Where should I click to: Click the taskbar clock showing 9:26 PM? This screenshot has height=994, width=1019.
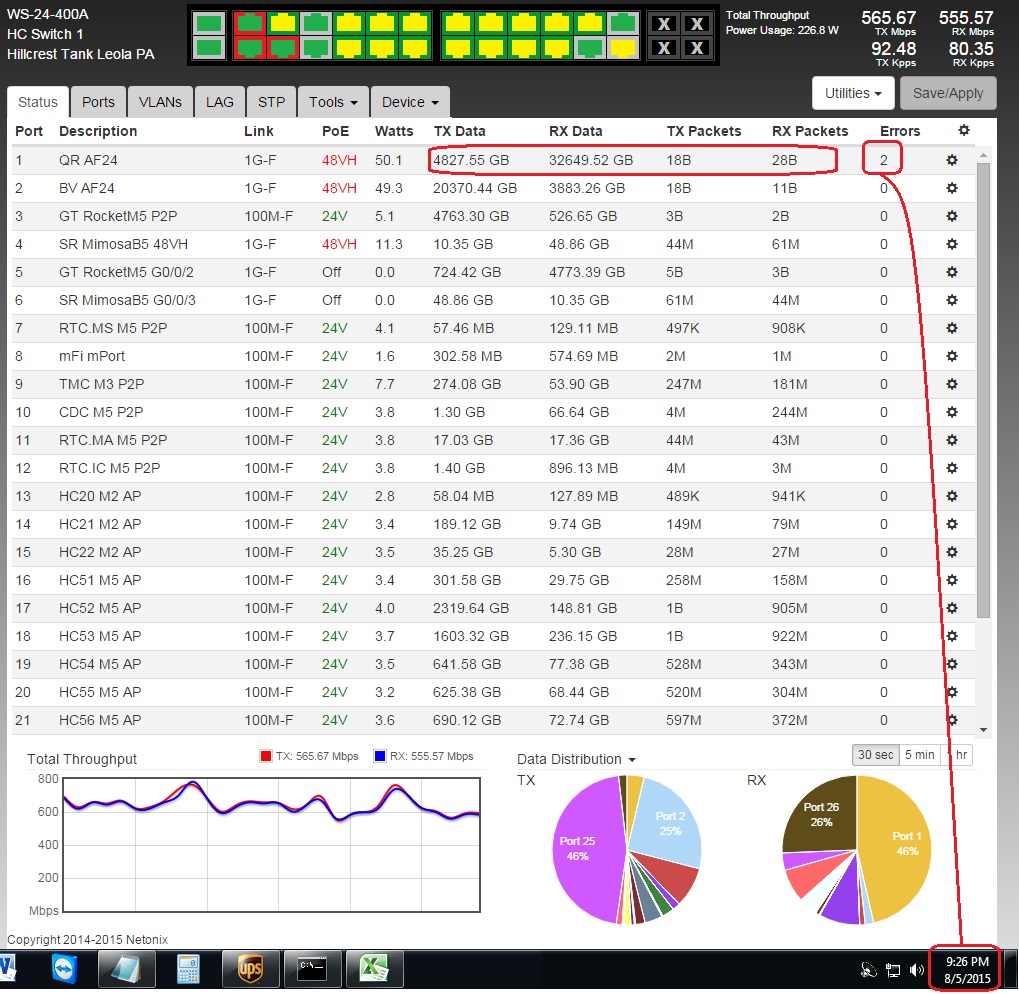pos(966,969)
